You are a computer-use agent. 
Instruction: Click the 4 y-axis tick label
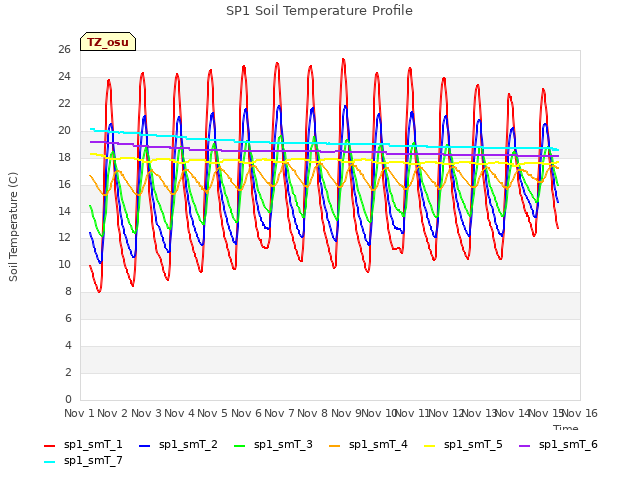[x=68, y=345]
